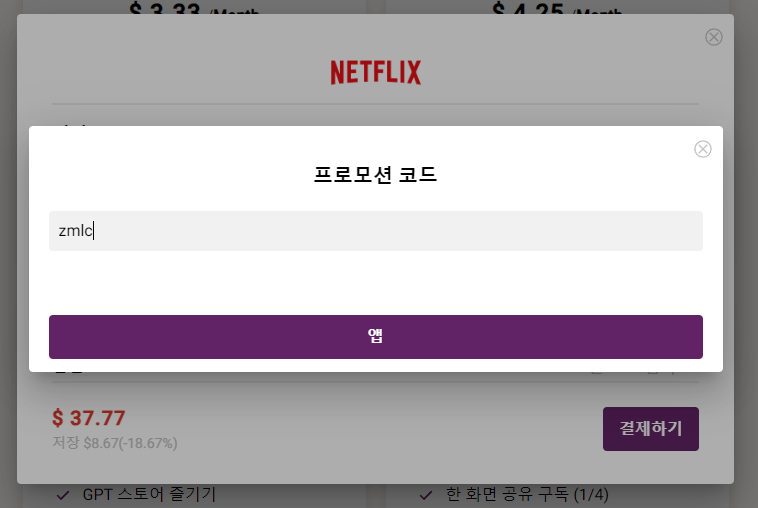Image resolution: width=758 pixels, height=508 pixels.
Task: Click the 결제하기 payment button
Action: [x=651, y=429]
